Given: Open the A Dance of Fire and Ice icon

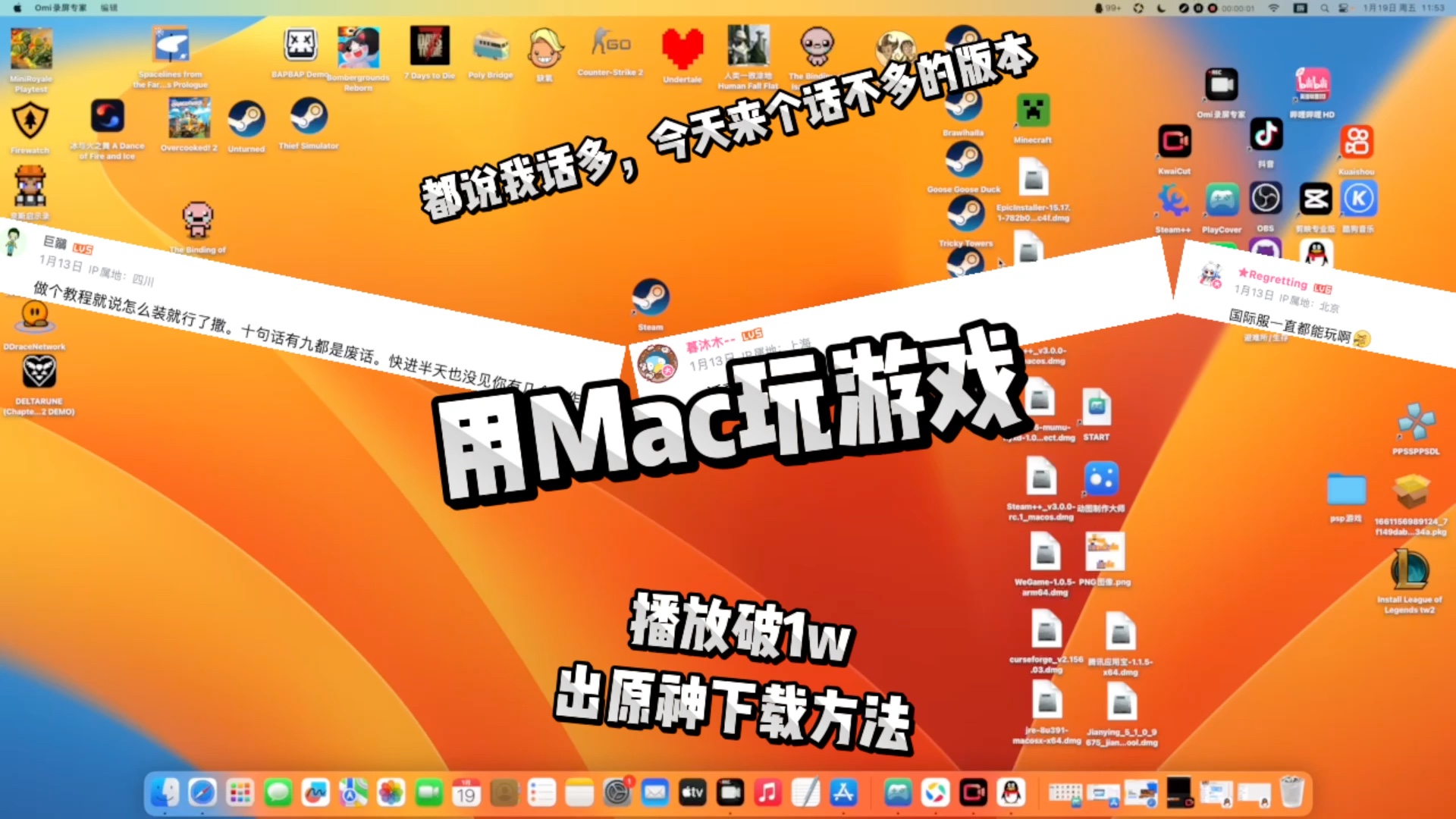Looking at the screenshot, I should (x=108, y=118).
